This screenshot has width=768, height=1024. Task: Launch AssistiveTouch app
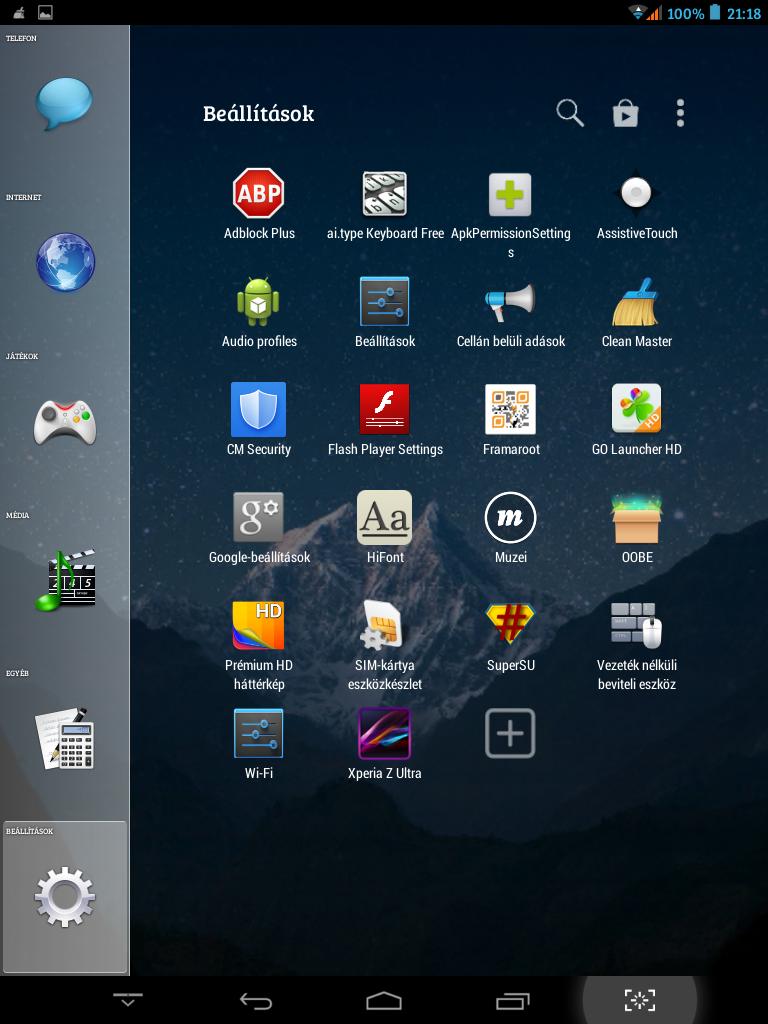pyautogui.click(x=636, y=193)
